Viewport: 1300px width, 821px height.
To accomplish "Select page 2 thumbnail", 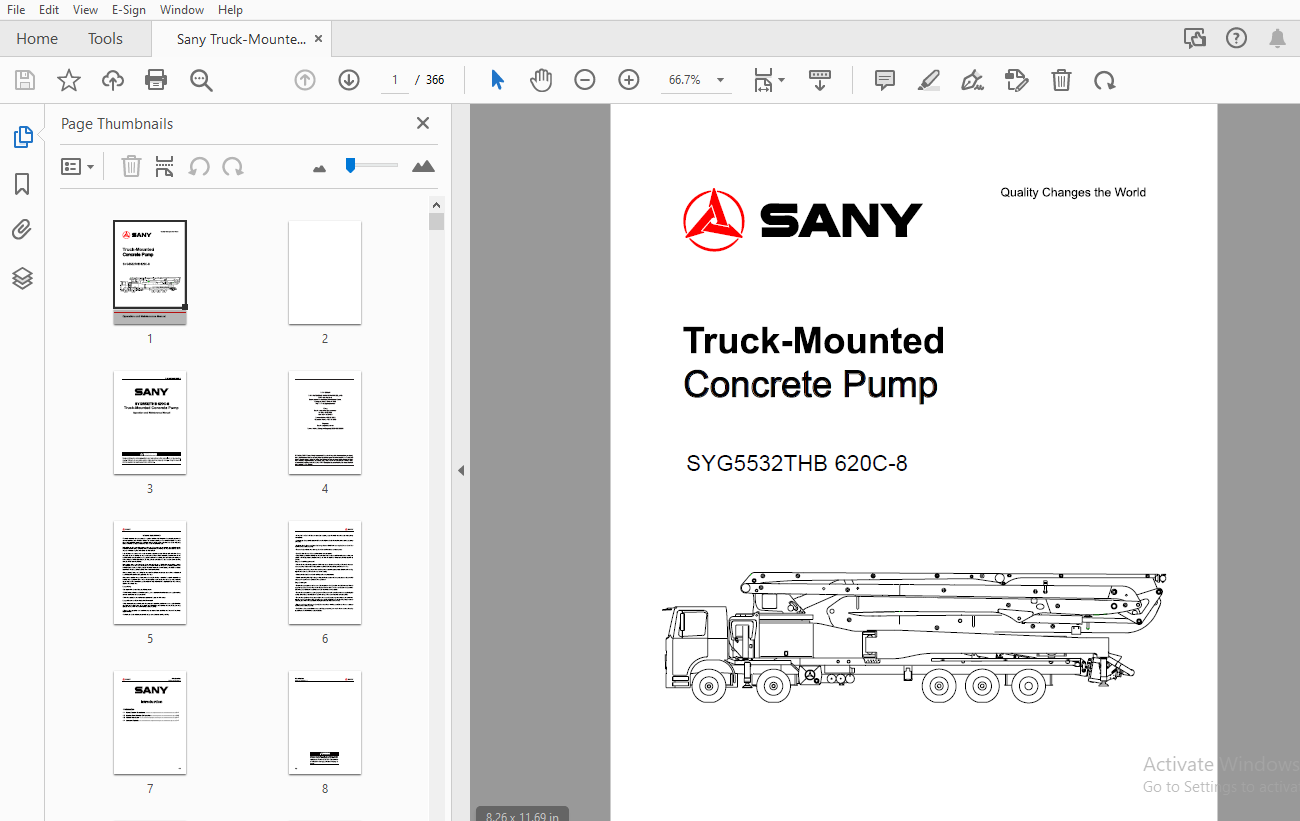I will coord(325,272).
